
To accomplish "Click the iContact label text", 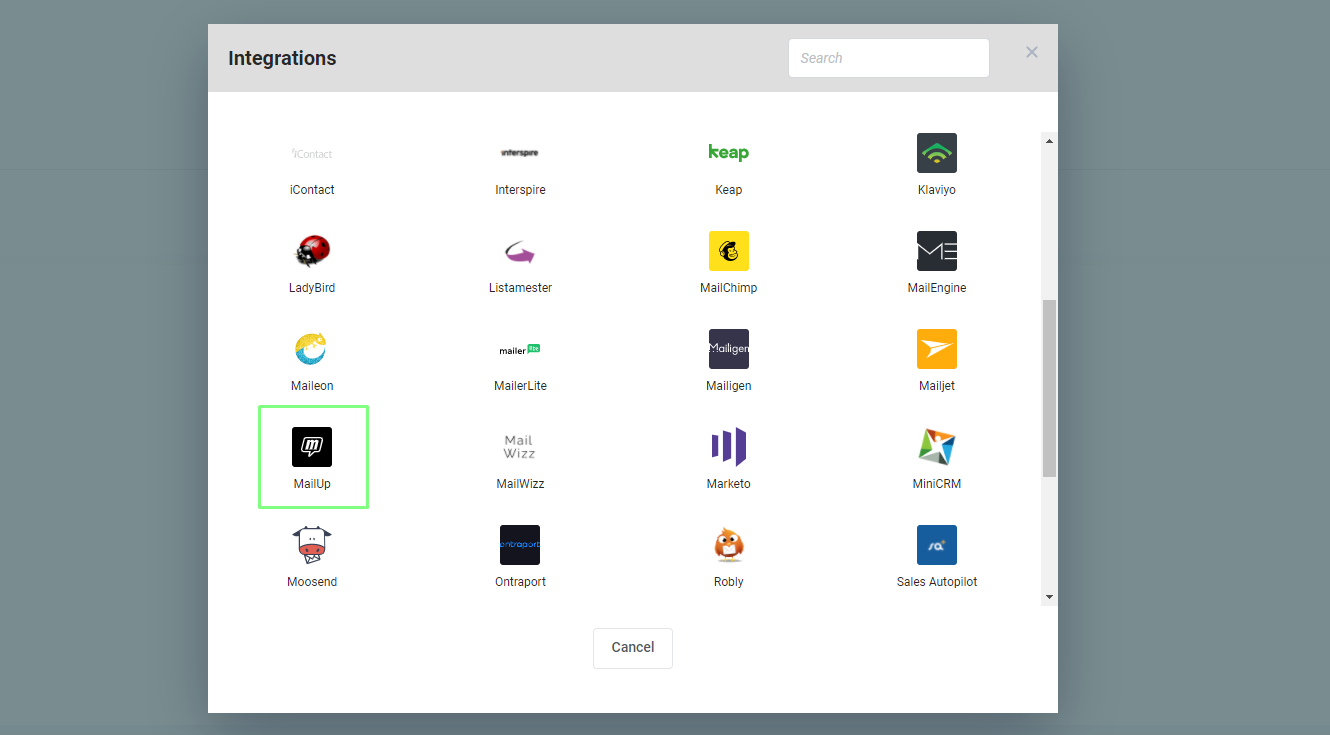I will point(312,190).
